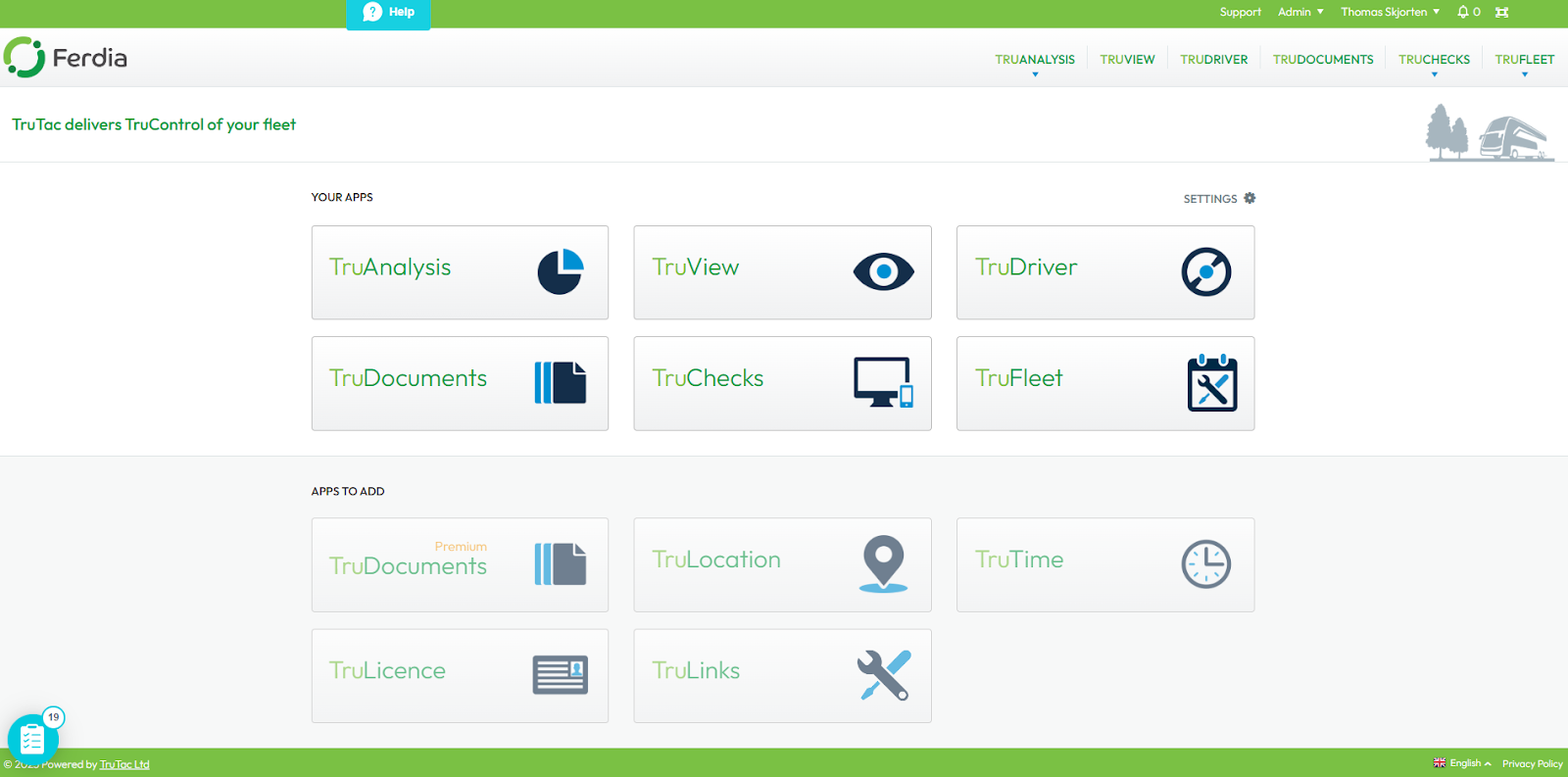Open the settings gear icon
Viewport: 1568px width, 777px height.
[x=1249, y=198]
